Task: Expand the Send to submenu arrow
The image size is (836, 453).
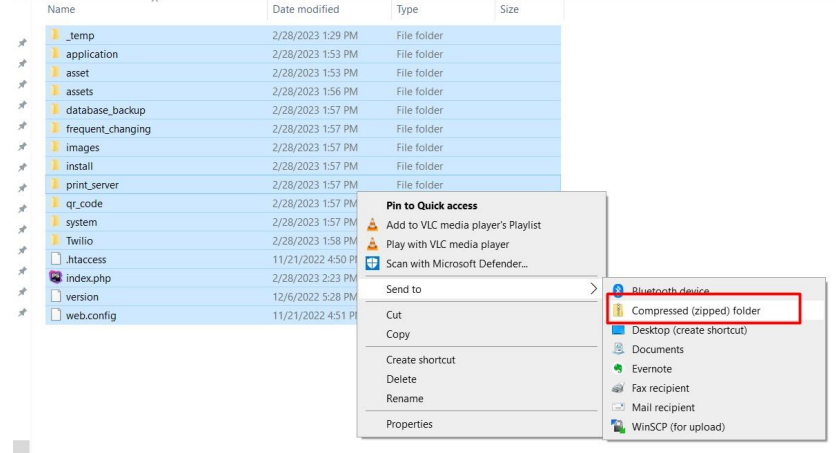Action: [x=593, y=289]
